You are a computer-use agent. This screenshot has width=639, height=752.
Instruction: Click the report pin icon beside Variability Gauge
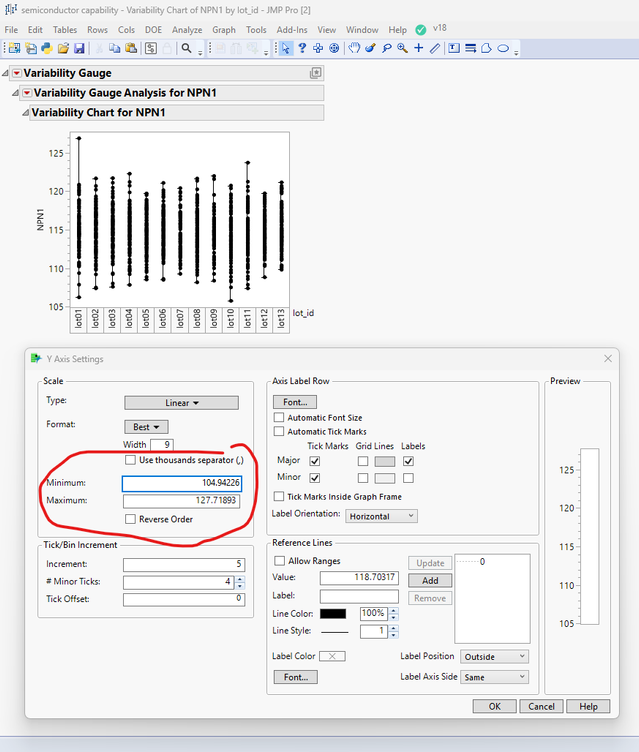click(315, 73)
